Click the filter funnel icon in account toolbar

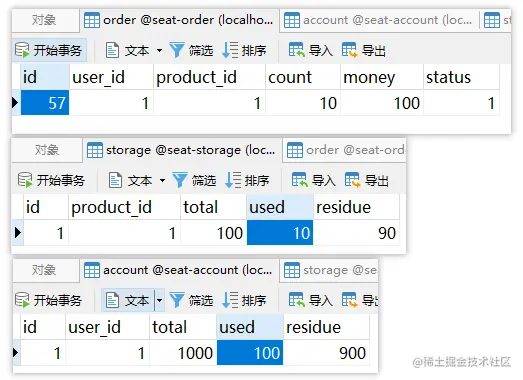(177, 300)
